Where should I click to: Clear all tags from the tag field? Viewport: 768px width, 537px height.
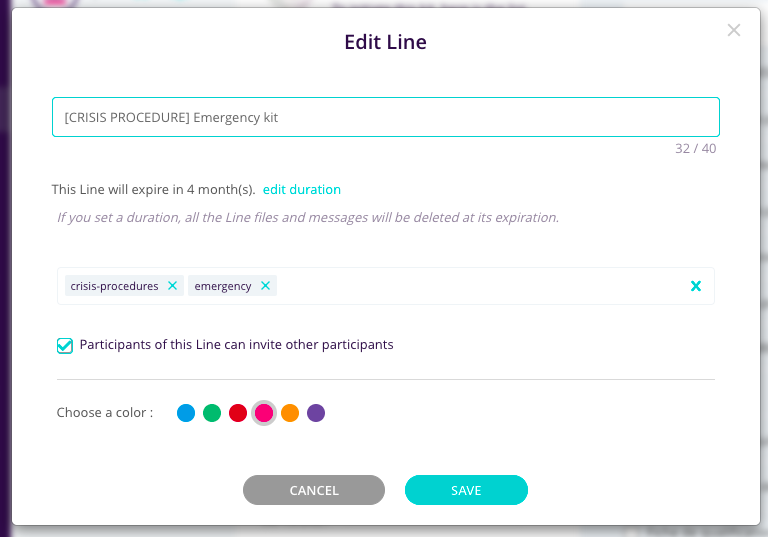coord(696,287)
